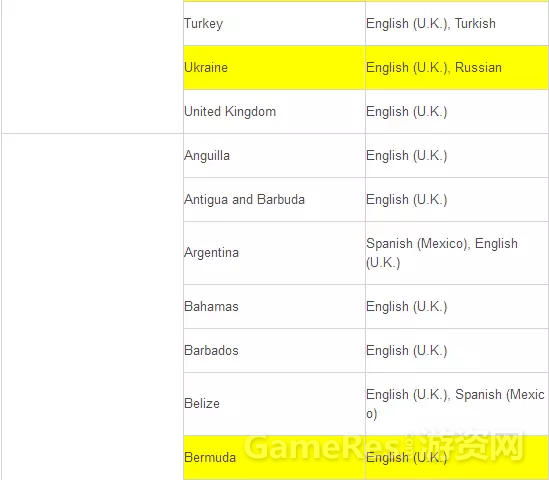Select language cell in the United Kingdom row

coord(457,112)
